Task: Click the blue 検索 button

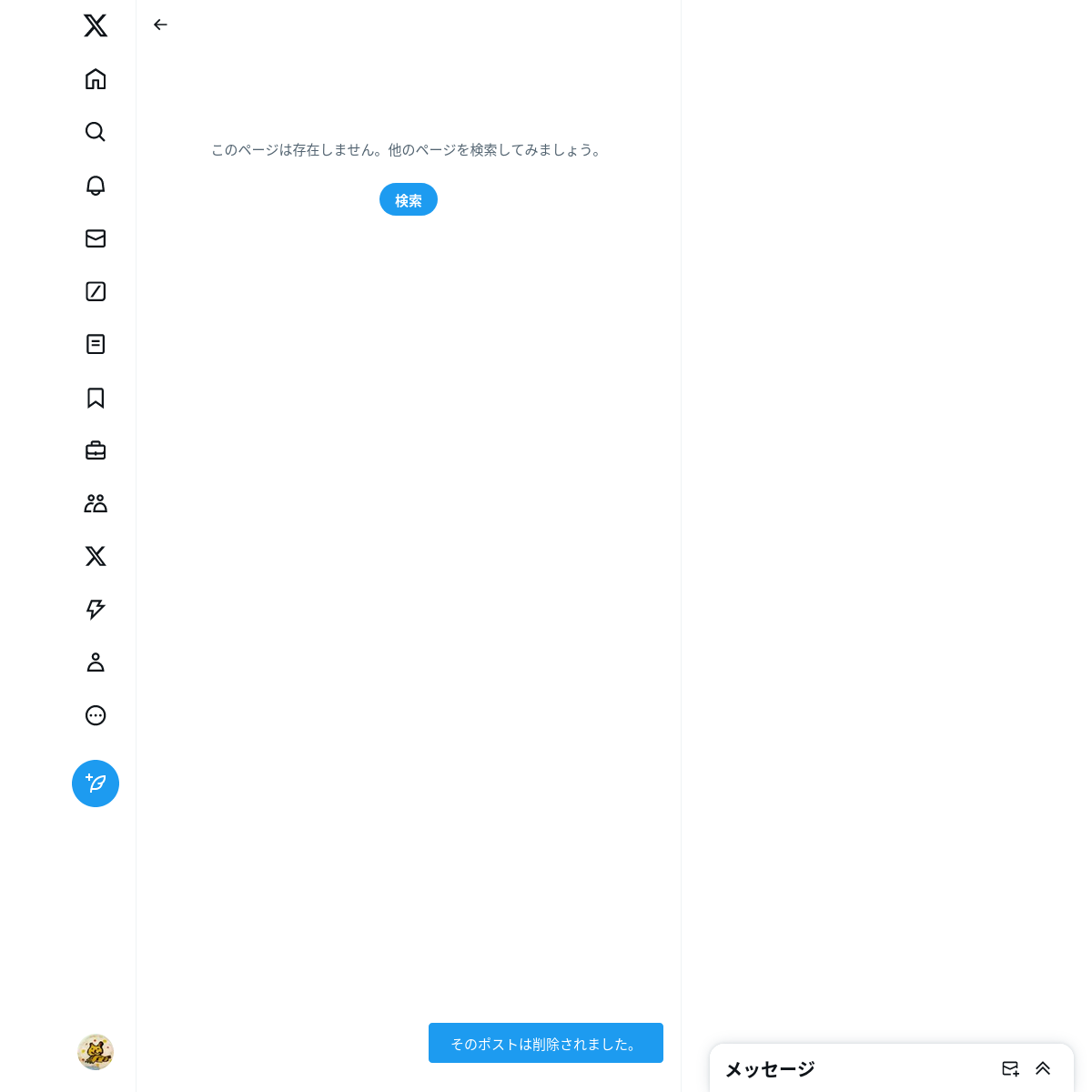Action: tap(409, 199)
